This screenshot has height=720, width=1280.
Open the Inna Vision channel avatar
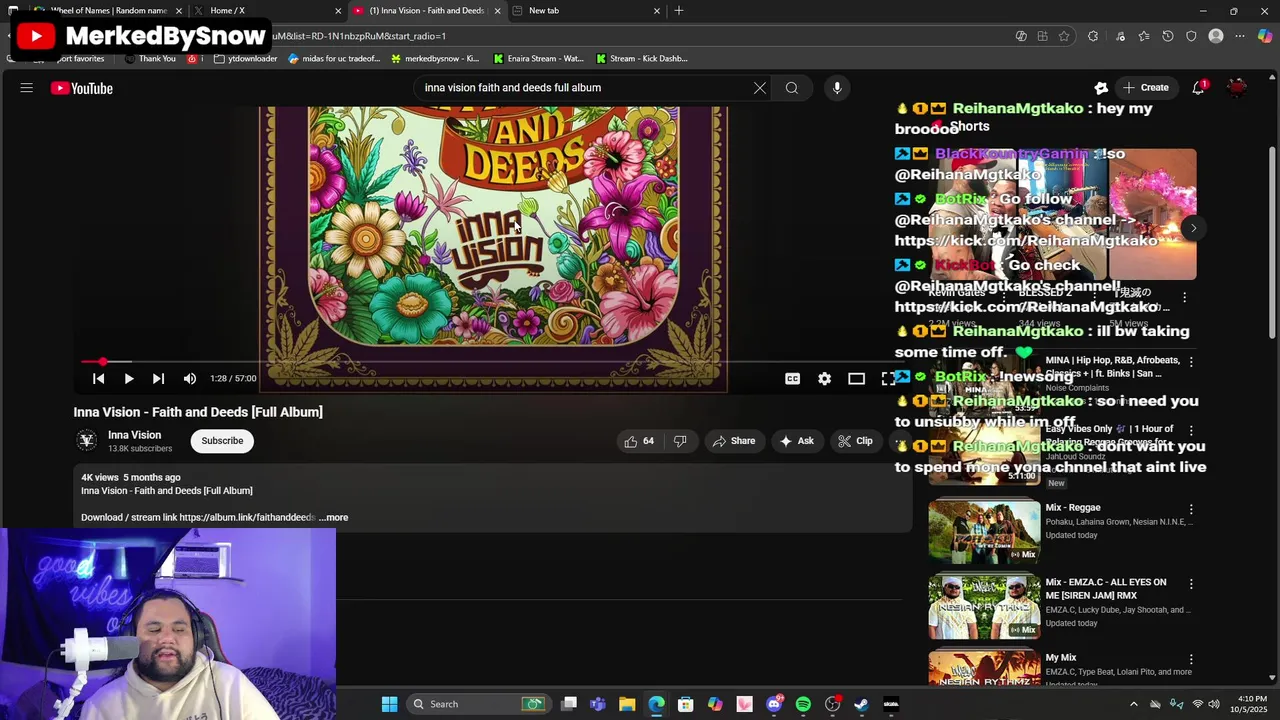click(x=87, y=440)
